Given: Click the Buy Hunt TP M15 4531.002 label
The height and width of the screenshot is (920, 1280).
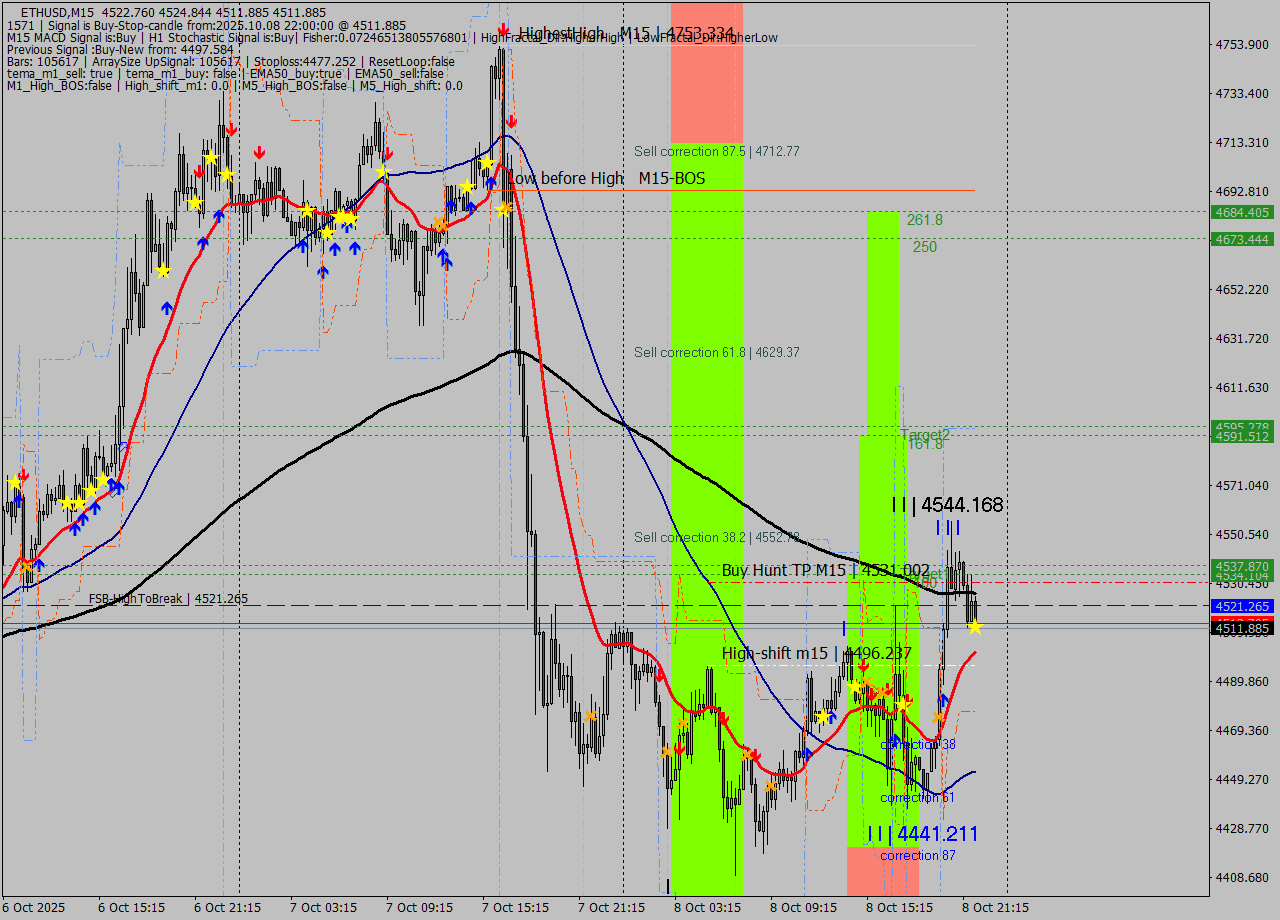Looking at the screenshot, I should click(800, 570).
